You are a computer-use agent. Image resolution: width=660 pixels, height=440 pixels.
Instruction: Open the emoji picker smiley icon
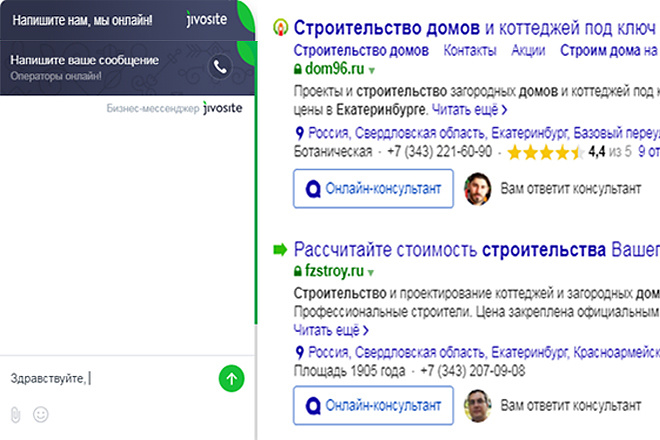click(41, 414)
